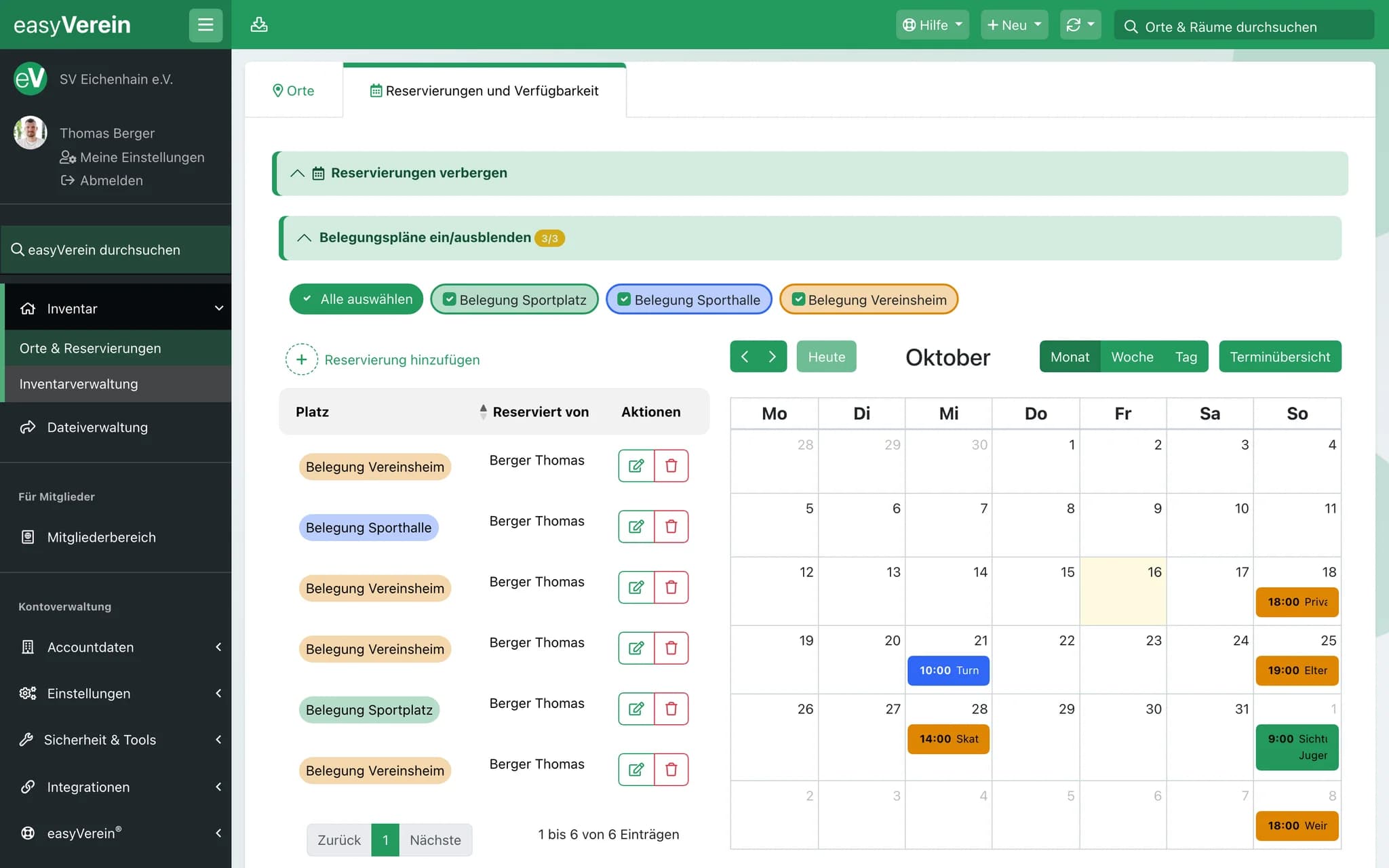Toggle the sidebar with the hamburger menu icon
The image size is (1389, 868).
point(206,25)
